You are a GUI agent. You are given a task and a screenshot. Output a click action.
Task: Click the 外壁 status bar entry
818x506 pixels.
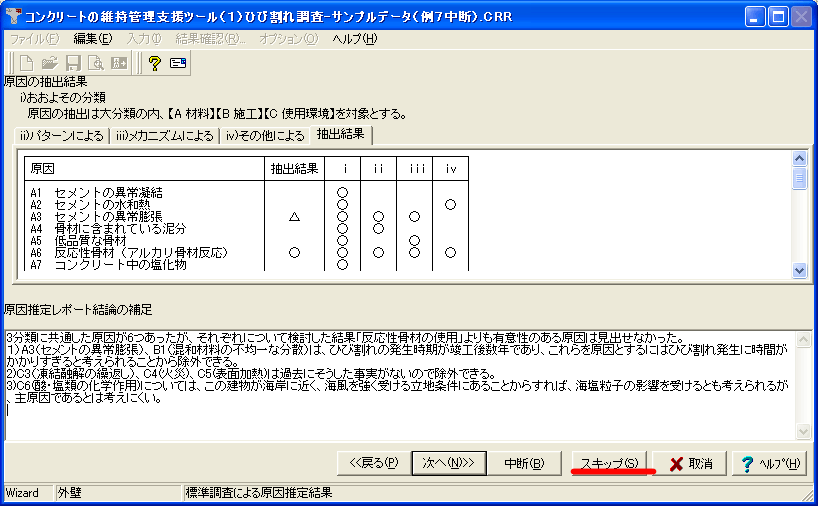118,493
